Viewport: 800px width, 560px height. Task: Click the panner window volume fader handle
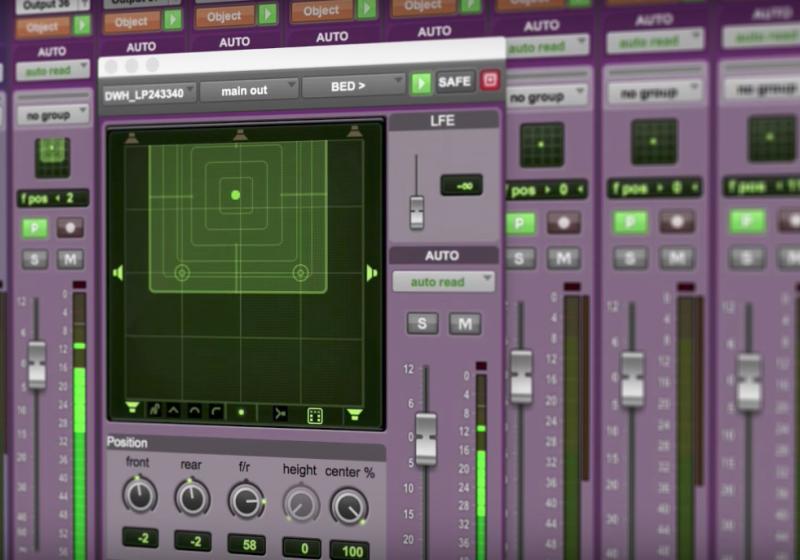(426, 439)
